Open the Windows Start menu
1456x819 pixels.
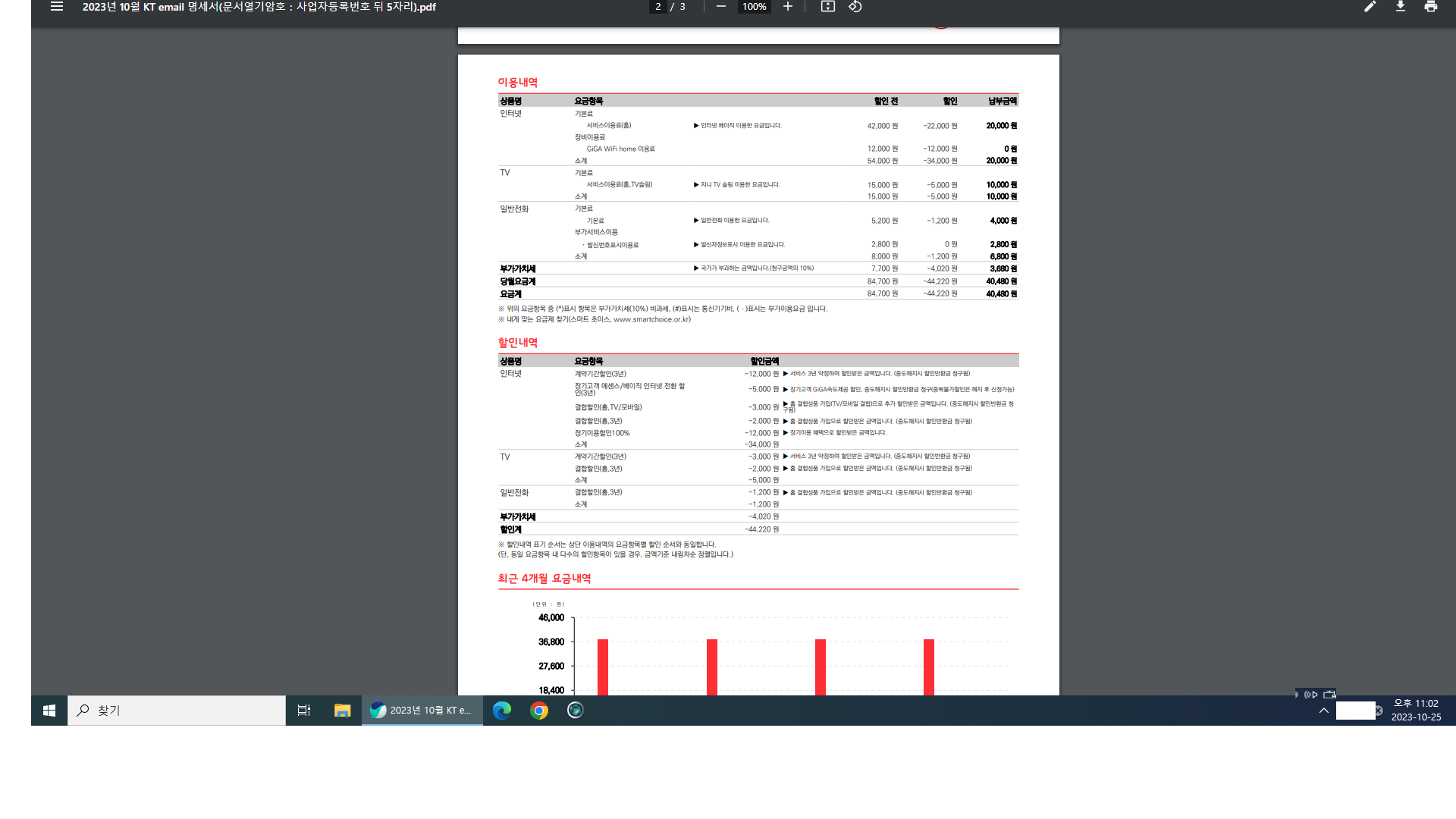[x=49, y=711]
